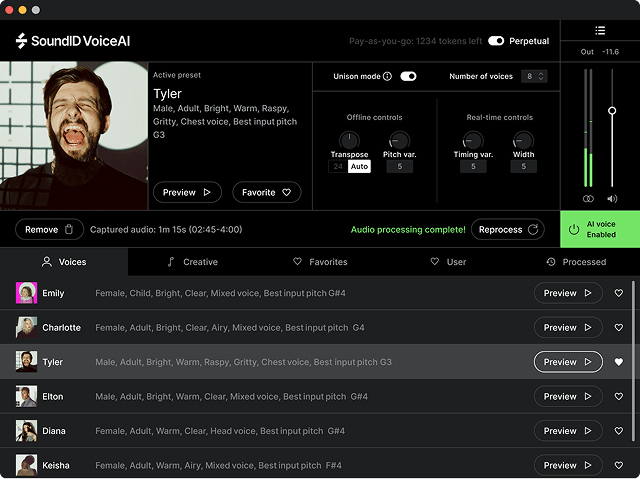
Task: Click the AI voice power icon
Action: click(574, 229)
